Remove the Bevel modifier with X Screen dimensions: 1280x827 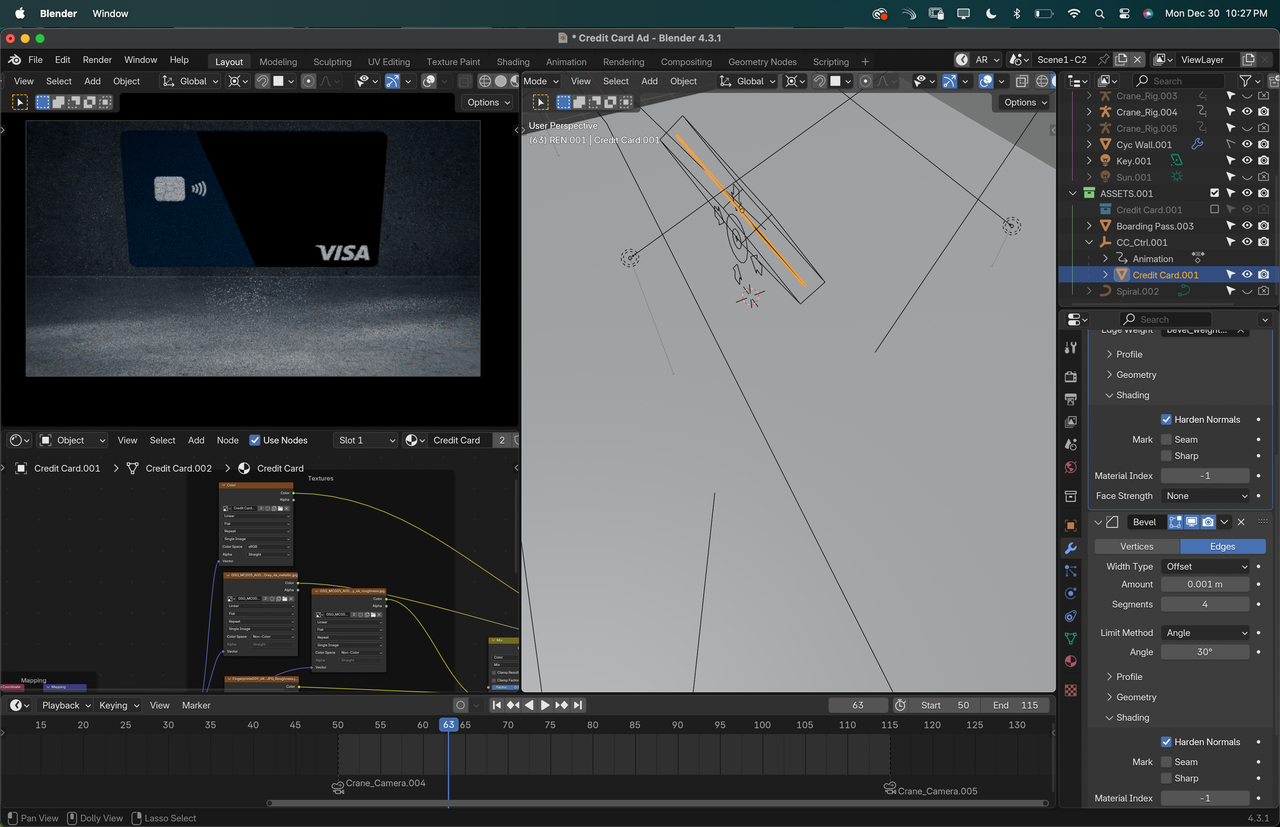(1241, 522)
